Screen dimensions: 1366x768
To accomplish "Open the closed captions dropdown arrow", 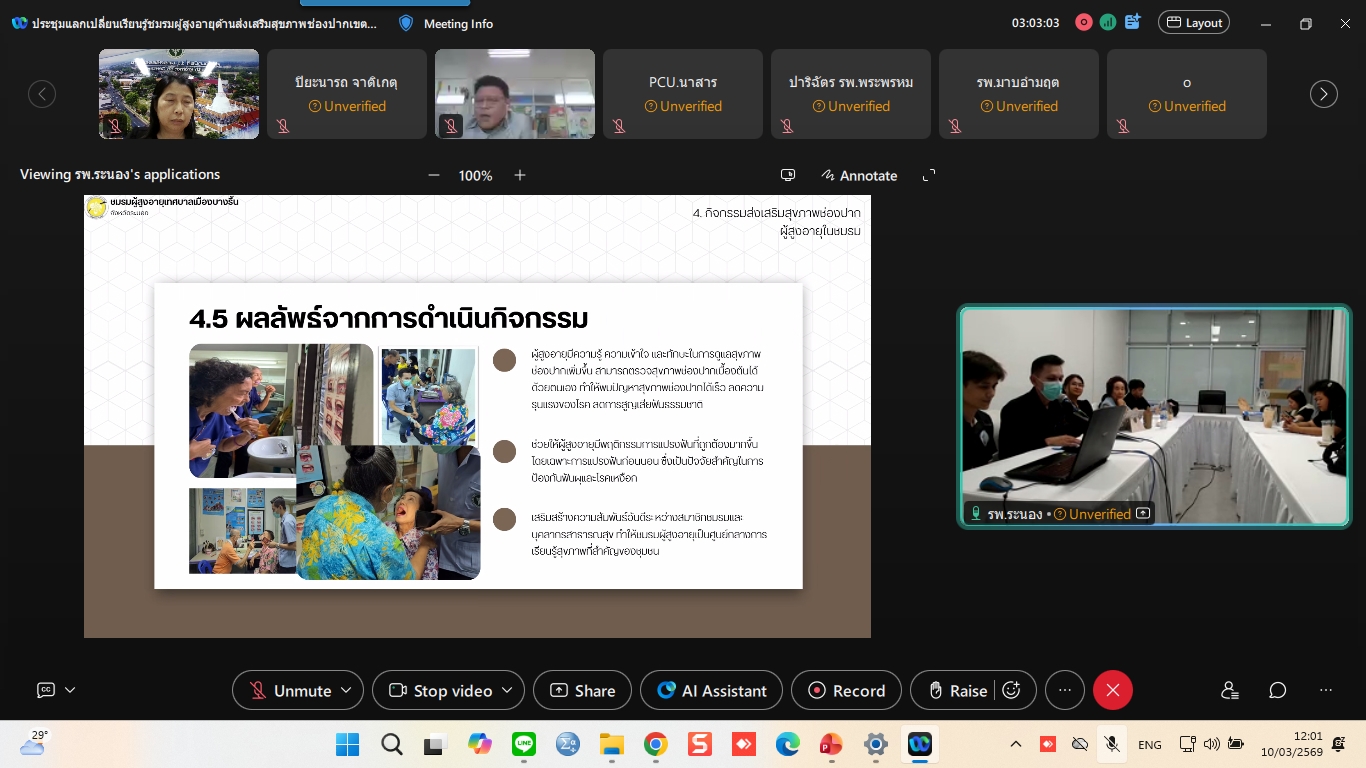I will click(70, 690).
